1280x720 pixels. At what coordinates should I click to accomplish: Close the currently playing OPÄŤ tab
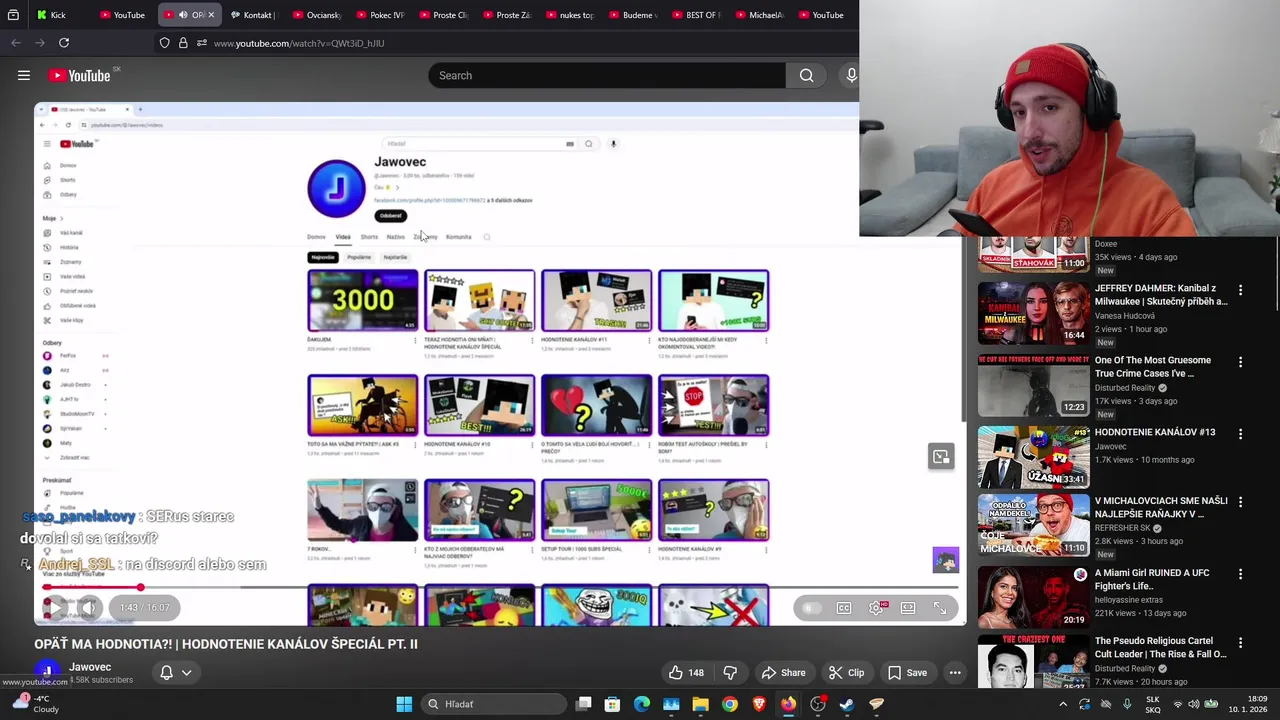[211, 15]
